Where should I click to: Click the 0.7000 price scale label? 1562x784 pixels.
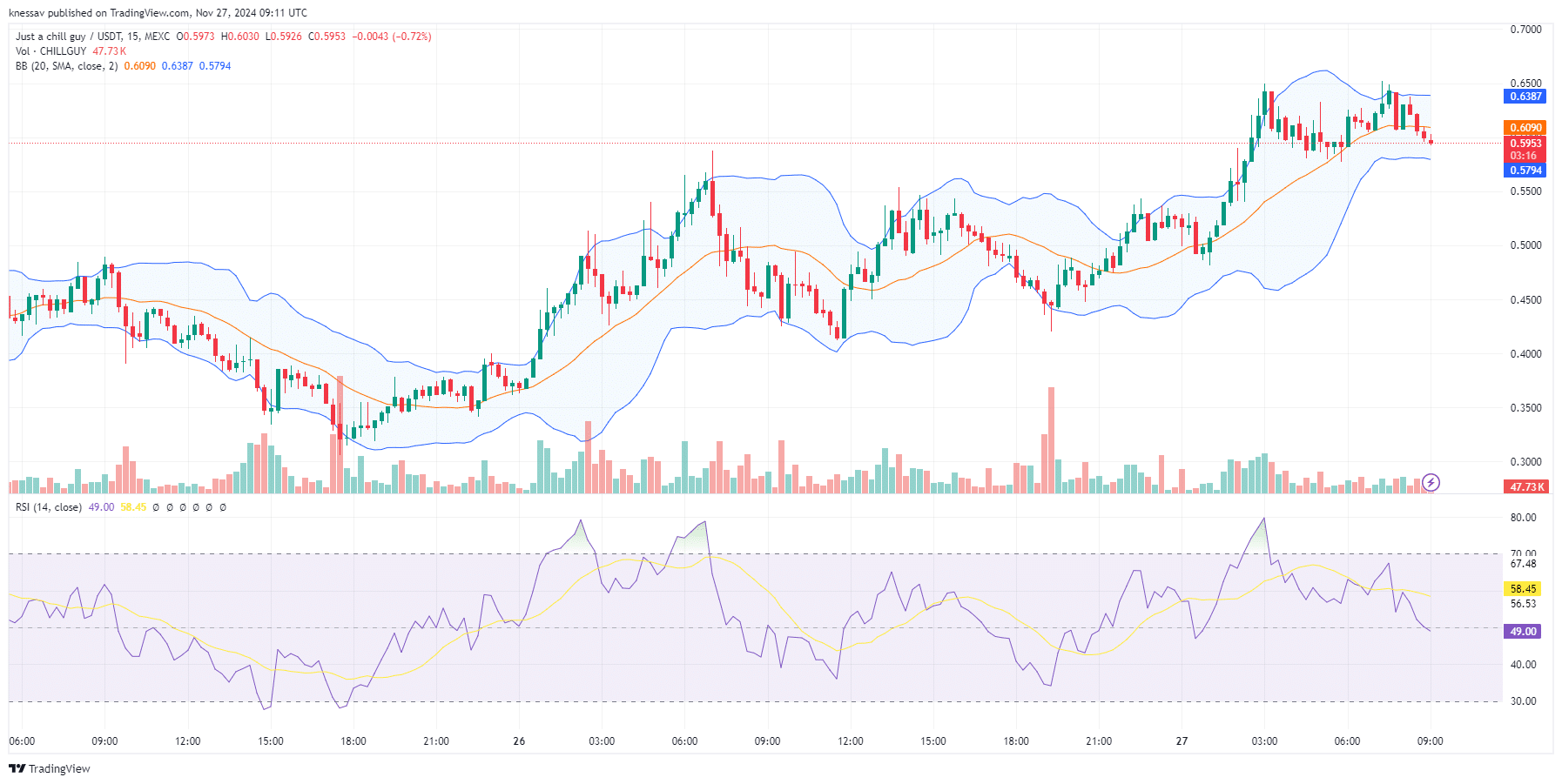[x=1525, y=30]
